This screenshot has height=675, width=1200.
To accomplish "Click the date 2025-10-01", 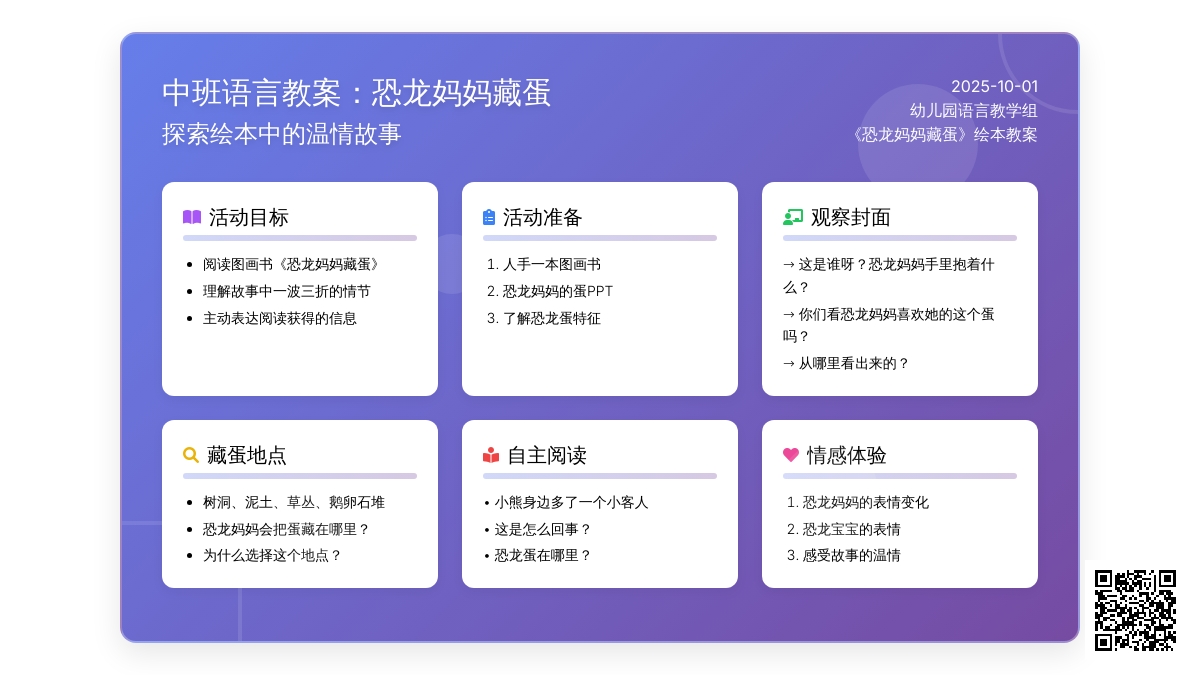I will click(994, 87).
